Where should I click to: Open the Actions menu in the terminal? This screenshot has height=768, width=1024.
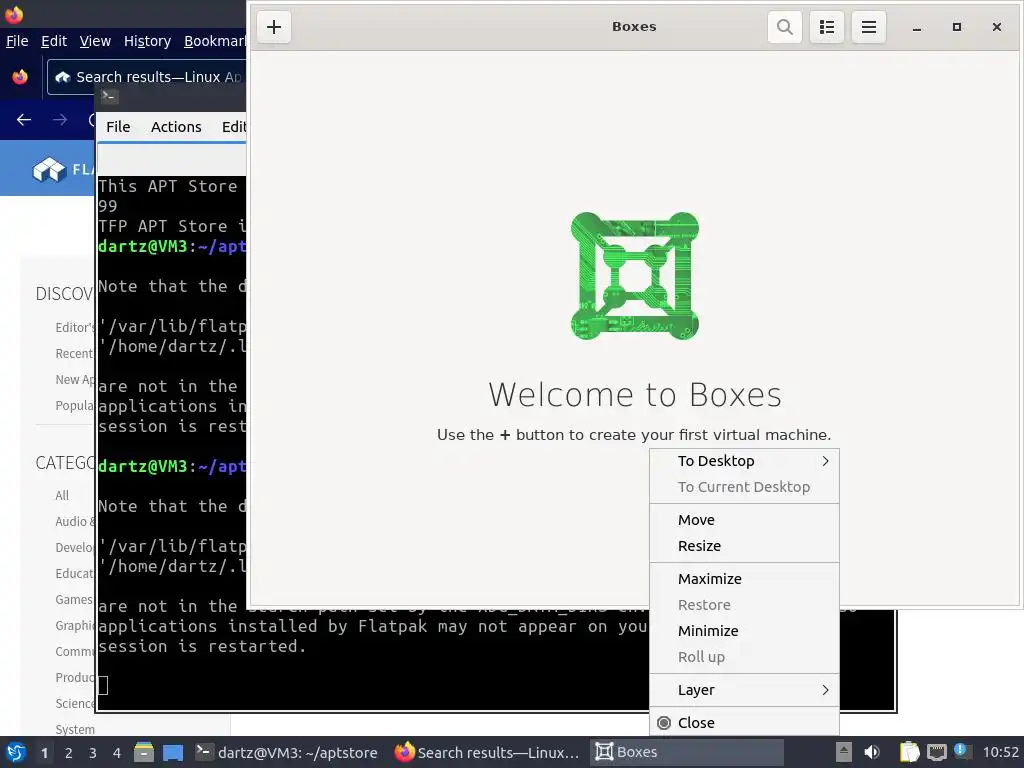(176, 127)
